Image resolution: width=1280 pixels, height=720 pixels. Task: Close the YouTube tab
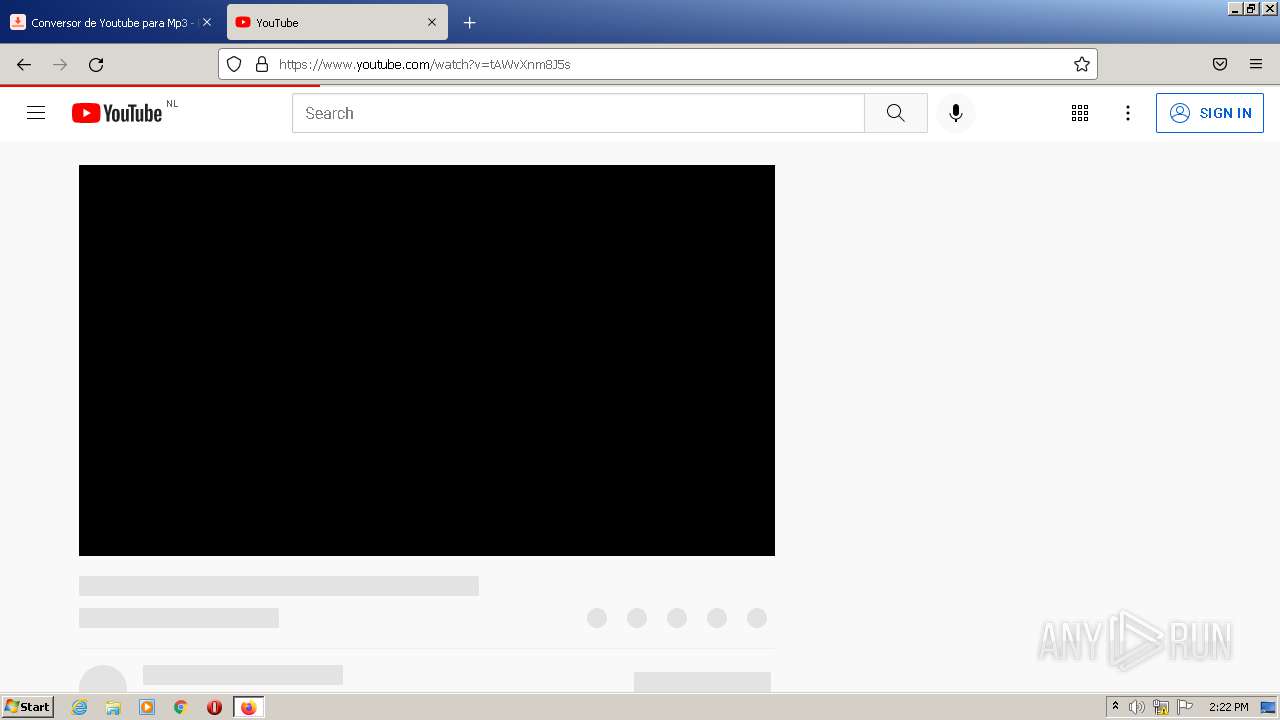coord(432,22)
